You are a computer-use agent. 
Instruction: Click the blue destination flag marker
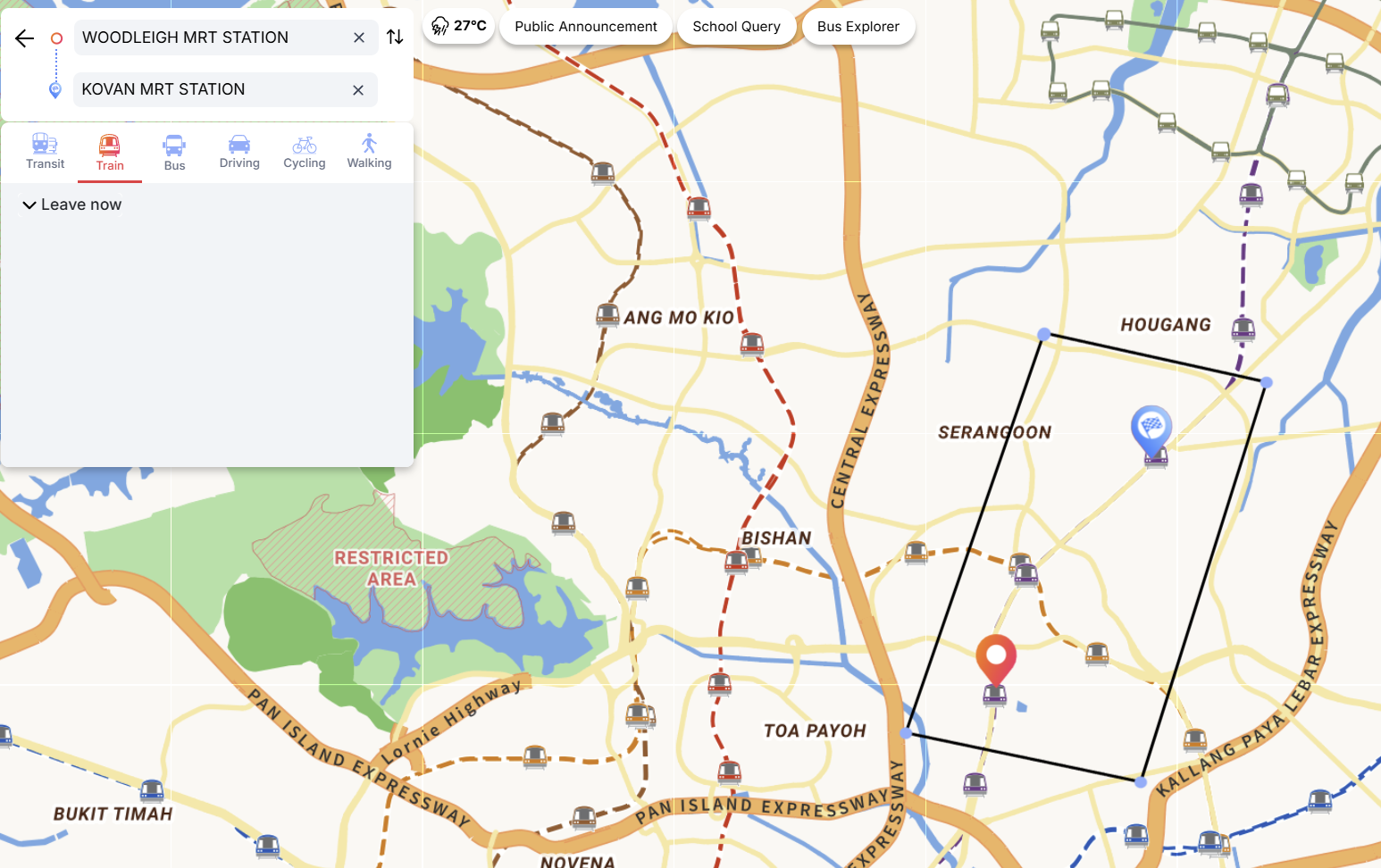click(x=1151, y=430)
